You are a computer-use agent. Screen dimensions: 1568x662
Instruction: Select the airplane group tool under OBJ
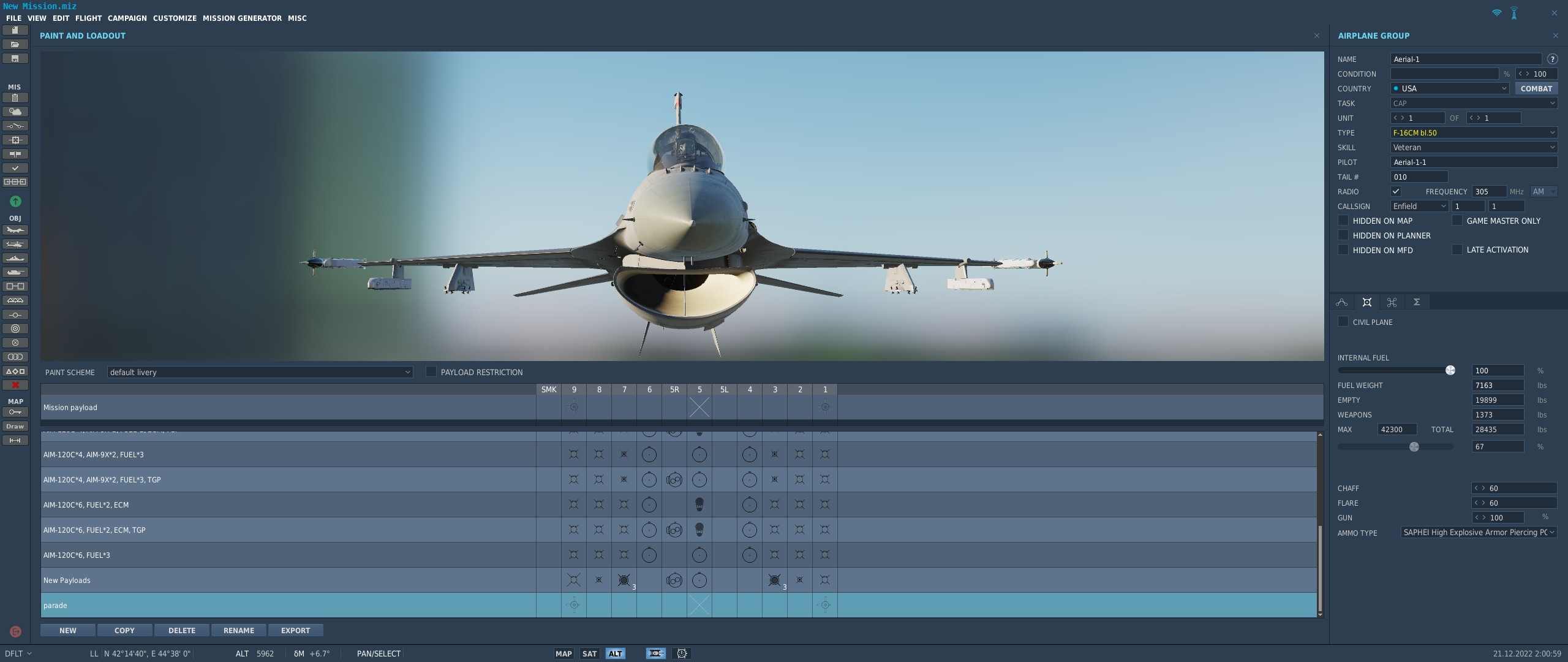coord(15,230)
